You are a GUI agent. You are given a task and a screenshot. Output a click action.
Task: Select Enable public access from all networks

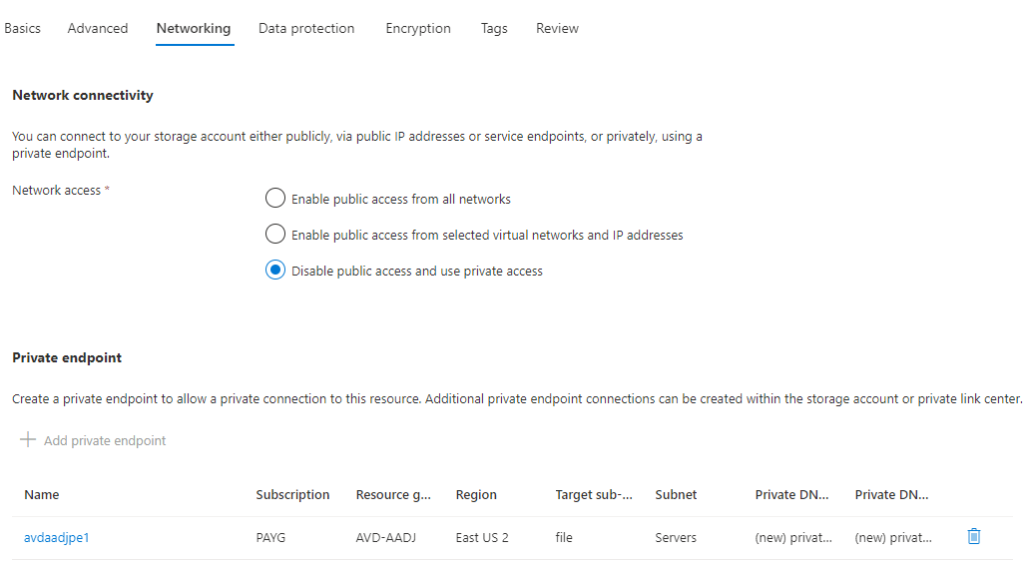click(275, 199)
